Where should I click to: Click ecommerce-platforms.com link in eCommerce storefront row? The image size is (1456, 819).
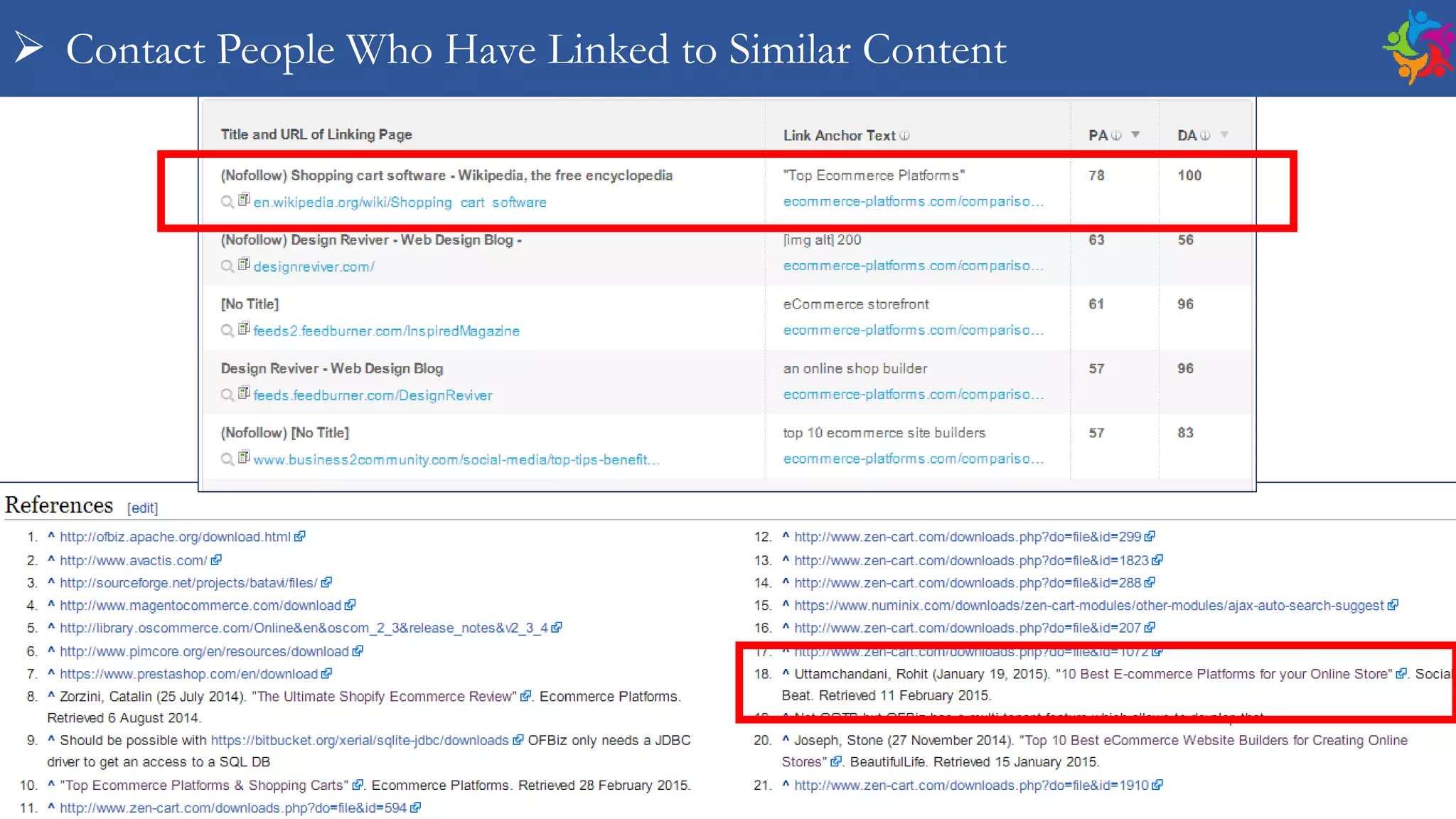pyautogui.click(x=914, y=331)
